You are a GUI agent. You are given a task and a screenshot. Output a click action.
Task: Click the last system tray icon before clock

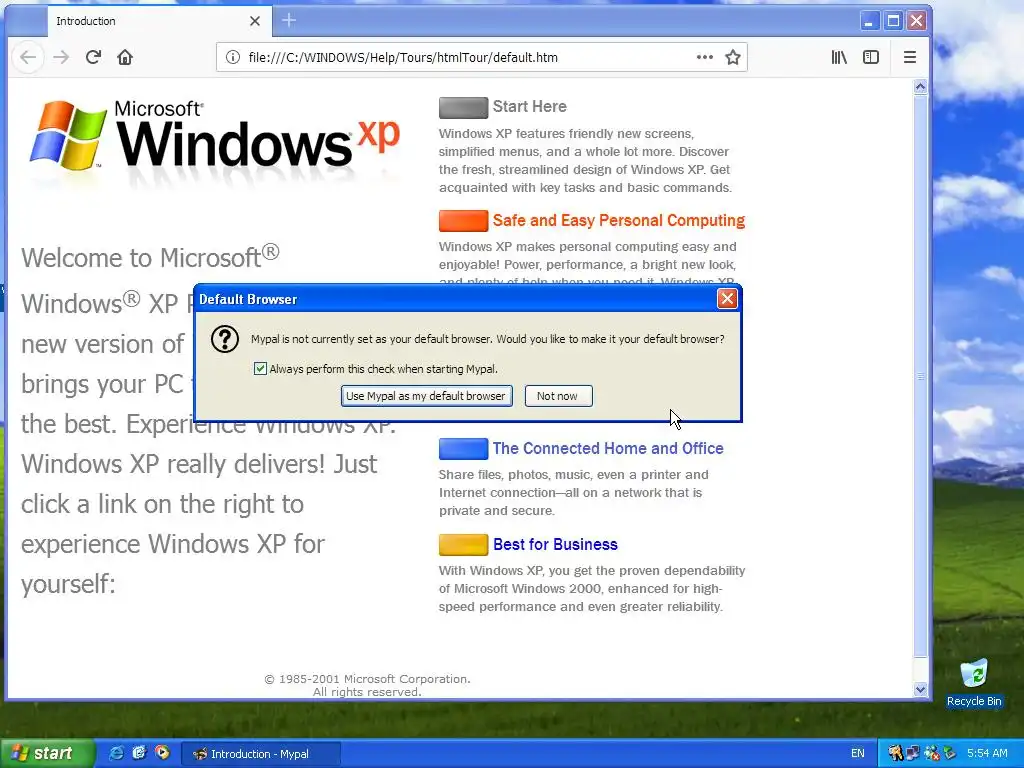tap(950, 754)
